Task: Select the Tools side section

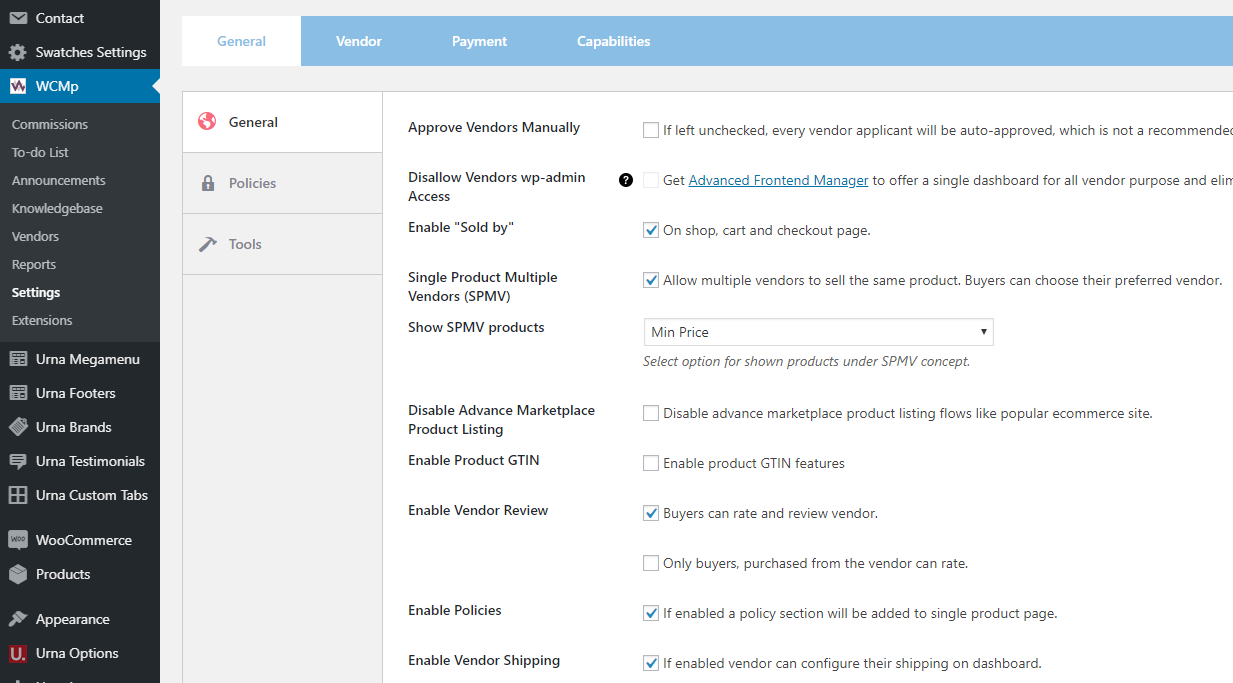Action: coord(282,244)
